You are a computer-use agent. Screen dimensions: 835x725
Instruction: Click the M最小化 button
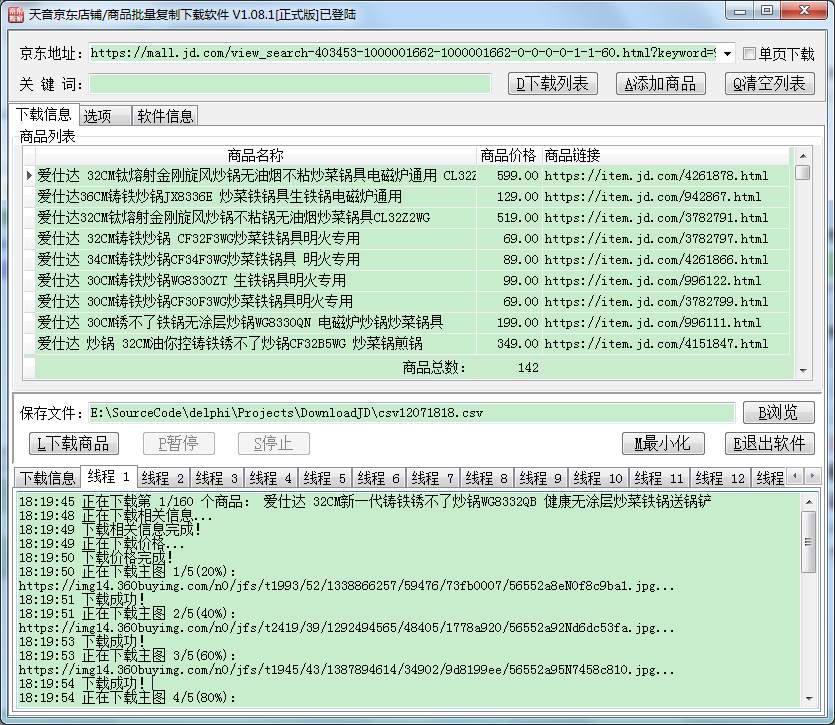663,444
